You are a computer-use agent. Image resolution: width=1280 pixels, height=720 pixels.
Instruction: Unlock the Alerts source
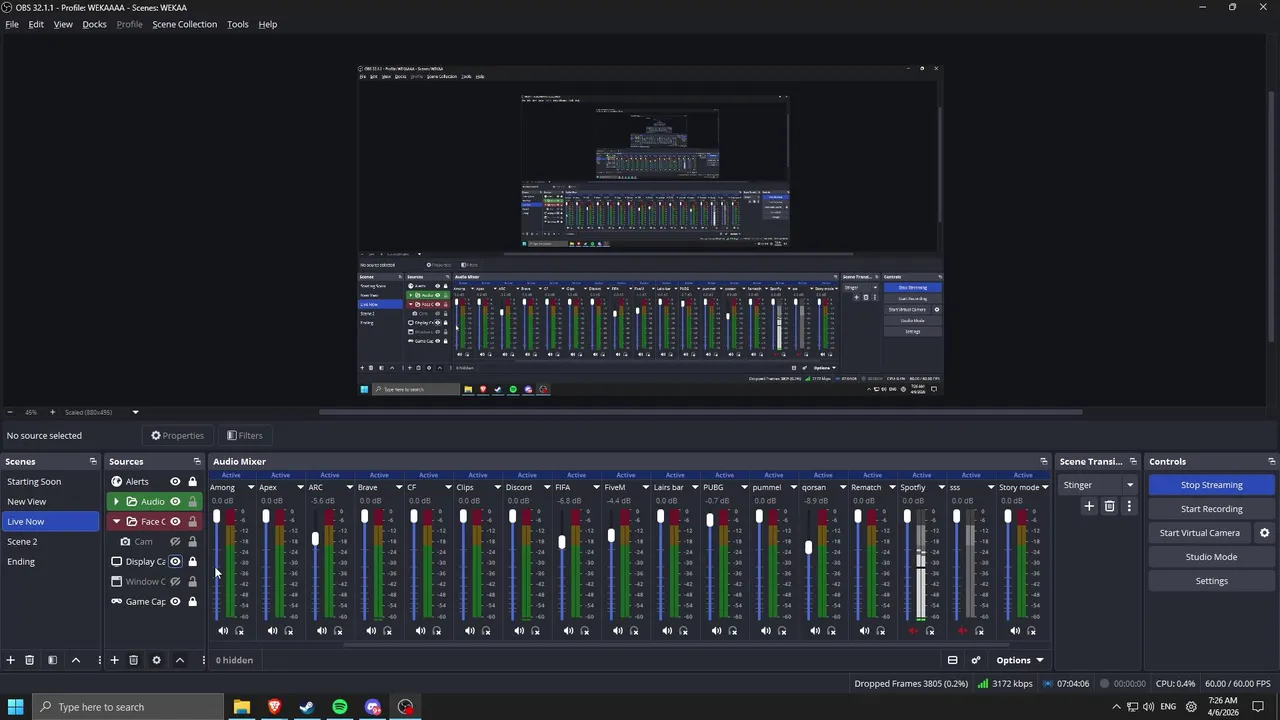pyautogui.click(x=192, y=482)
